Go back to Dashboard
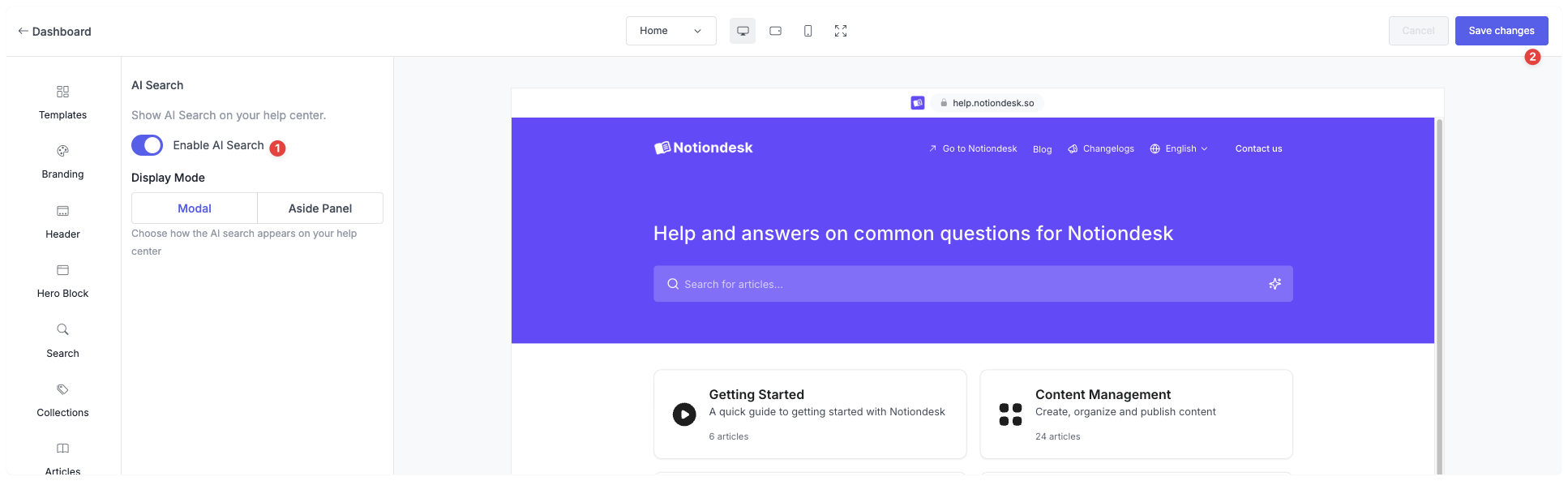 click(54, 32)
